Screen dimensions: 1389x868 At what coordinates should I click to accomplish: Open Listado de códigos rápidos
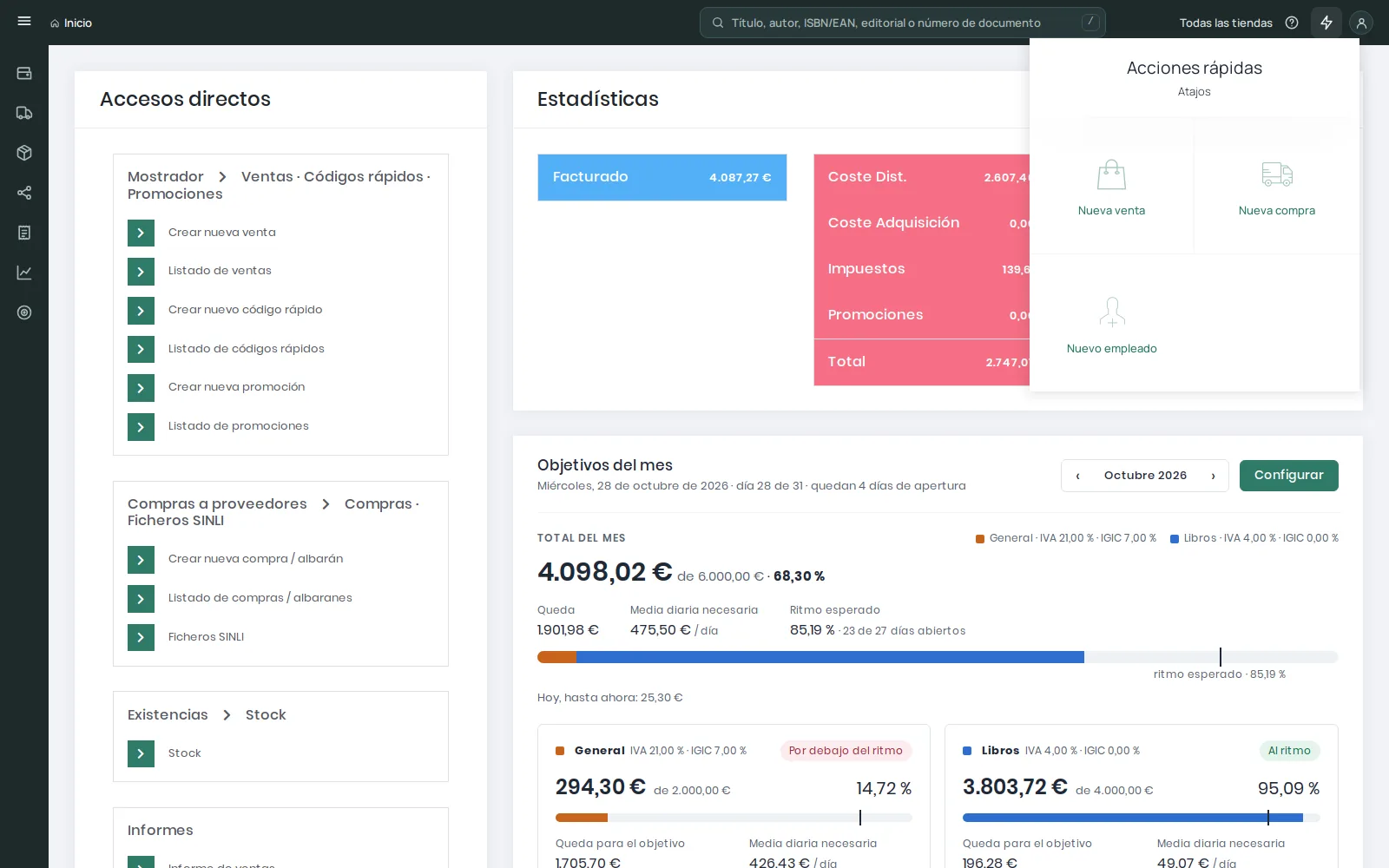click(247, 349)
